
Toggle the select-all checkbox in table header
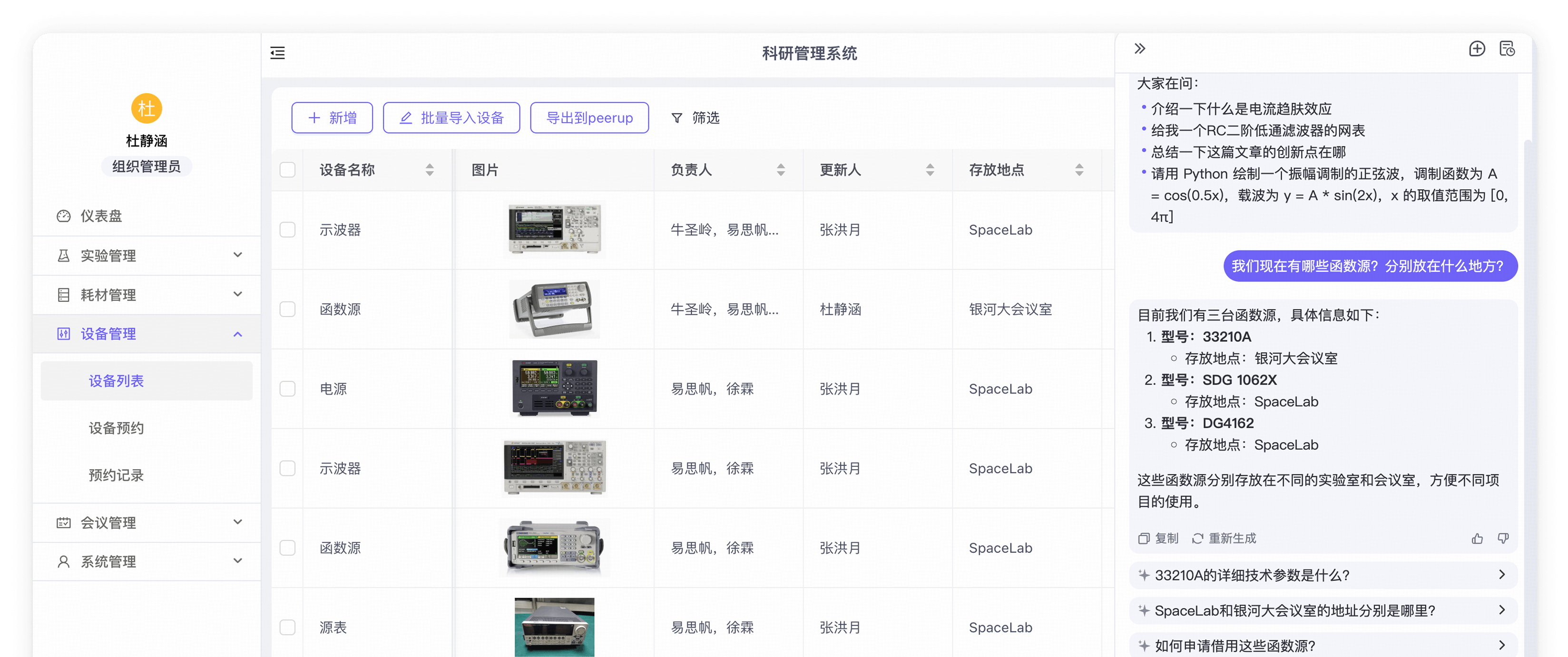point(287,170)
